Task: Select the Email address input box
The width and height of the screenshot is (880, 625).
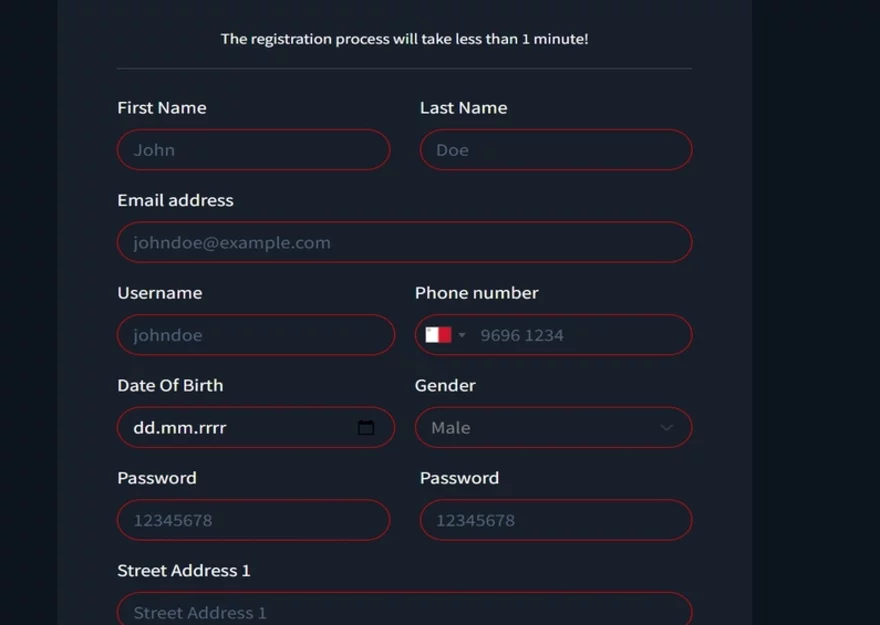Action: [x=404, y=243]
